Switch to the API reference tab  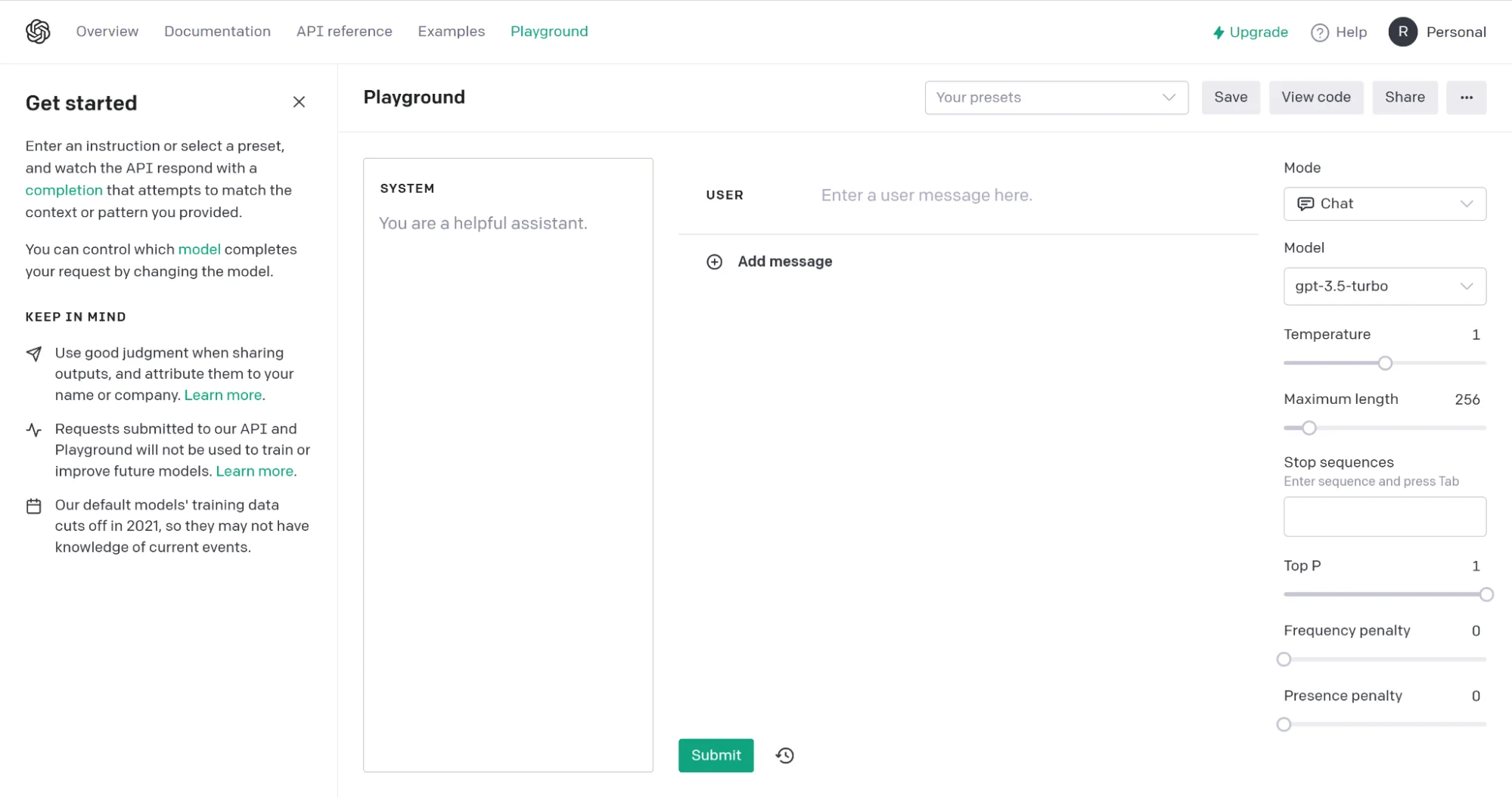(x=344, y=32)
